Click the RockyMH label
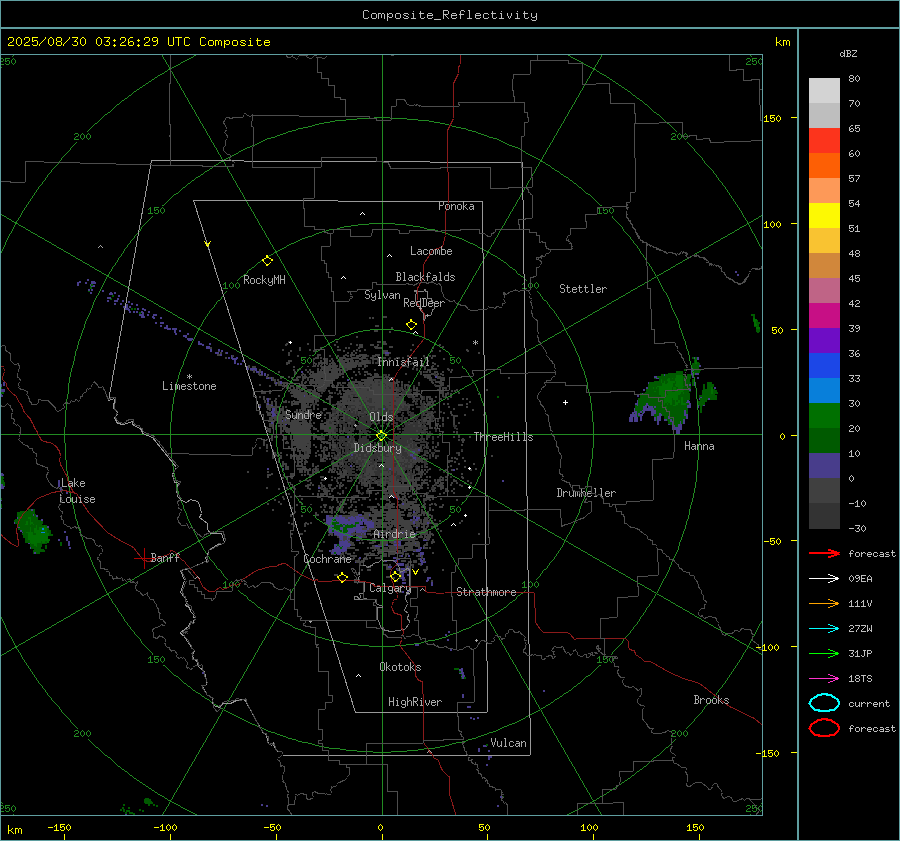Image resolution: width=900 pixels, height=841 pixels. (264, 280)
